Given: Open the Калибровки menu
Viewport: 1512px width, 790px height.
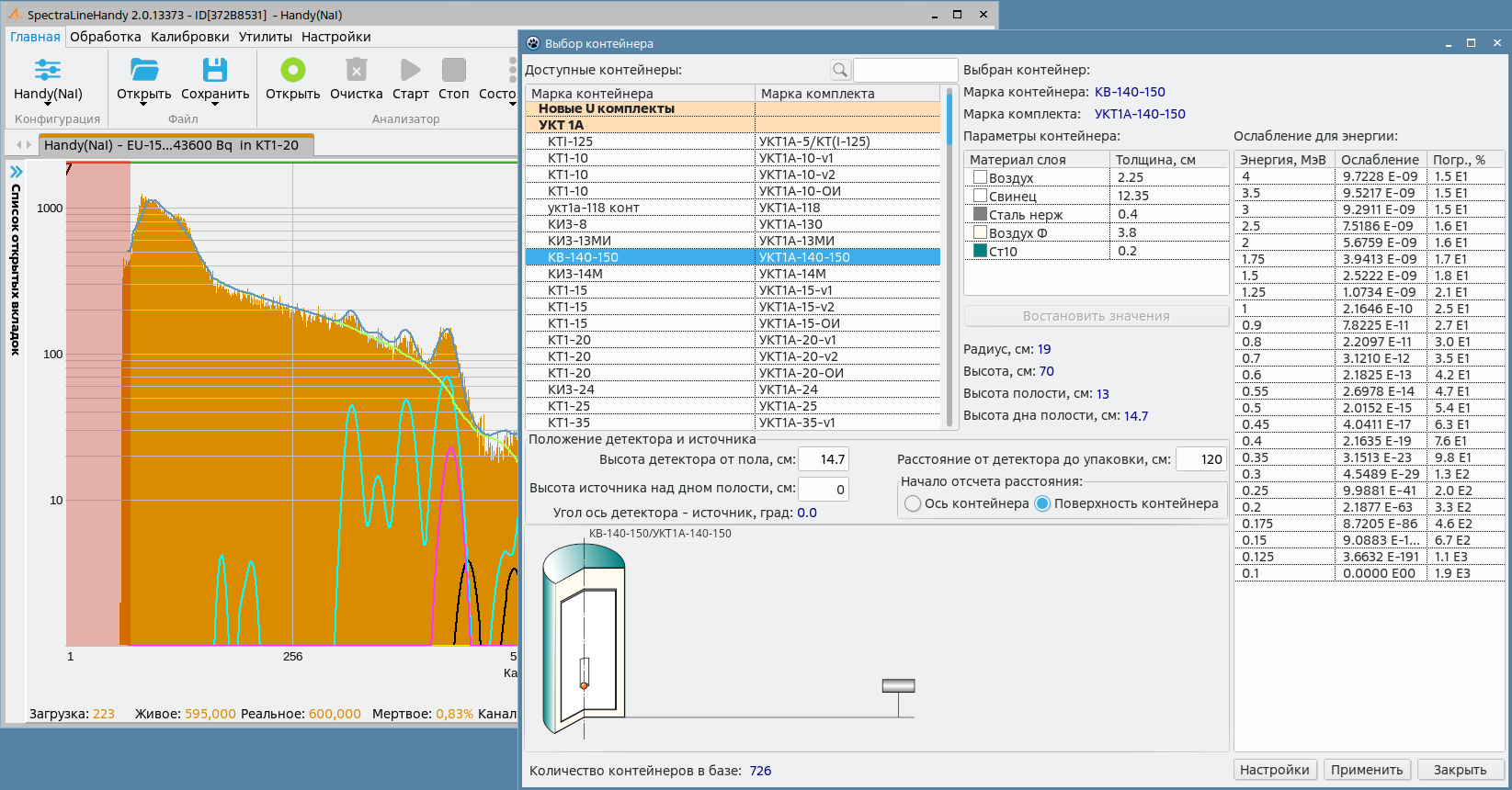Looking at the screenshot, I should tap(189, 37).
